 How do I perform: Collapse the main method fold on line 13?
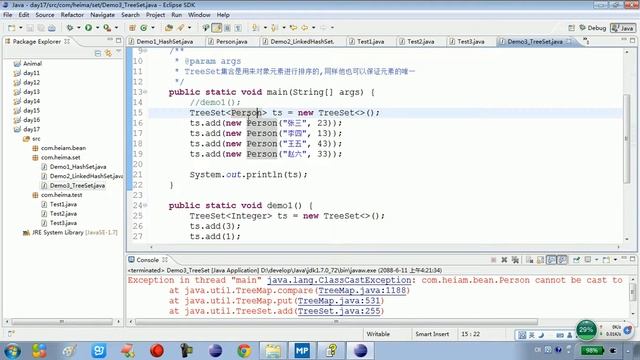pyautogui.click(x=145, y=92)
